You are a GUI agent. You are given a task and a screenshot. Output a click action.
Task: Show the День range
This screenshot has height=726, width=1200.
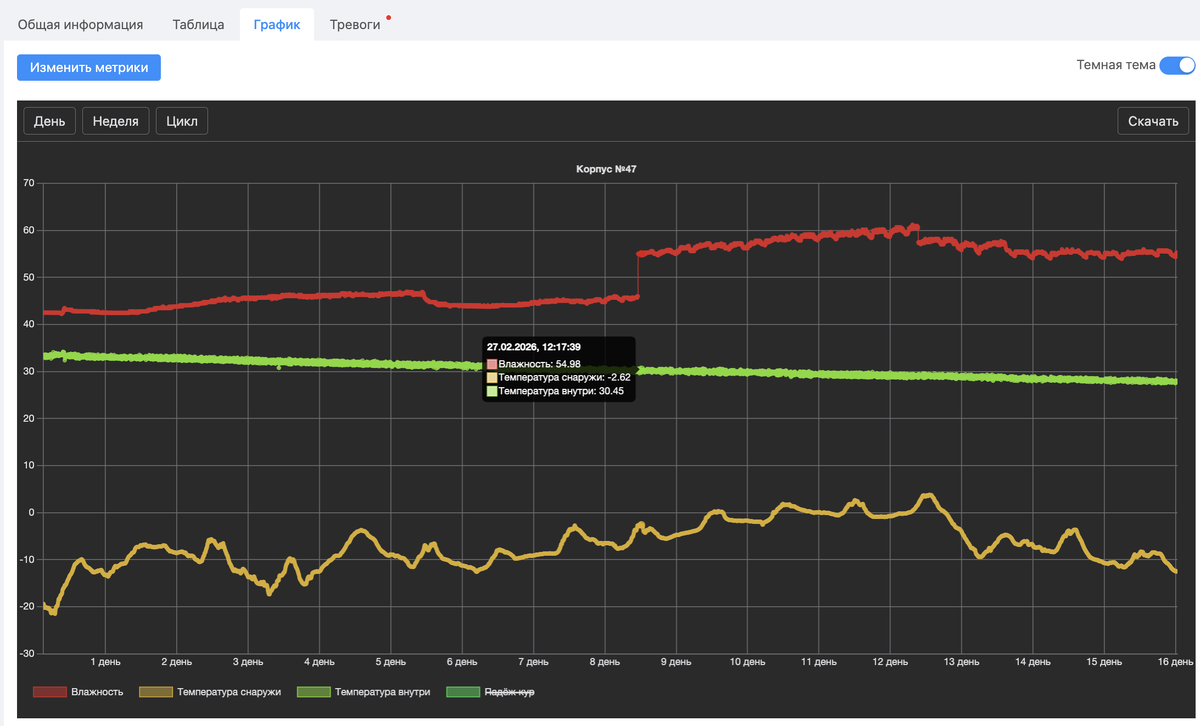click(49, 121)
